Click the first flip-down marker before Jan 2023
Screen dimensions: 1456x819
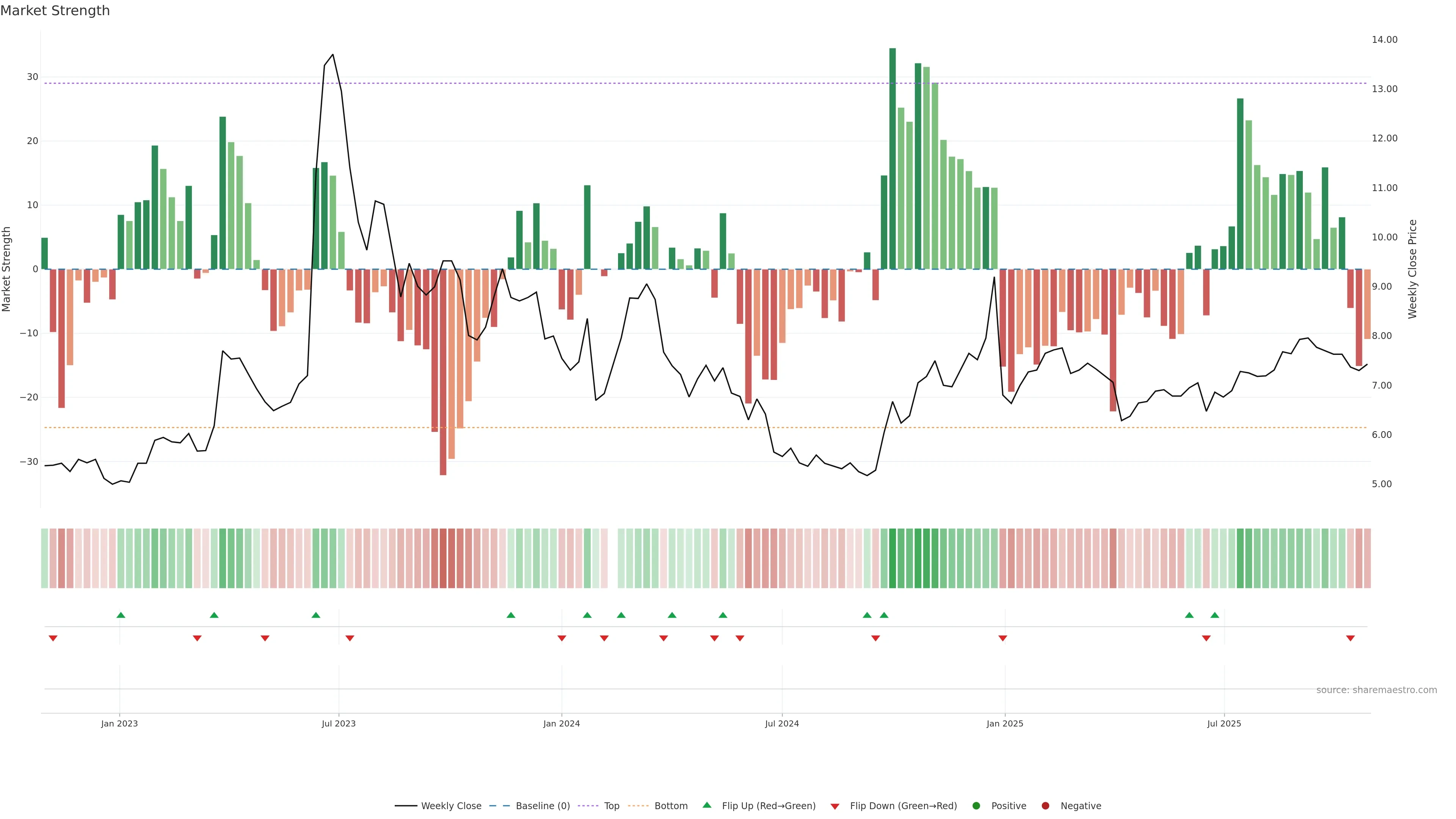(53, 638)
